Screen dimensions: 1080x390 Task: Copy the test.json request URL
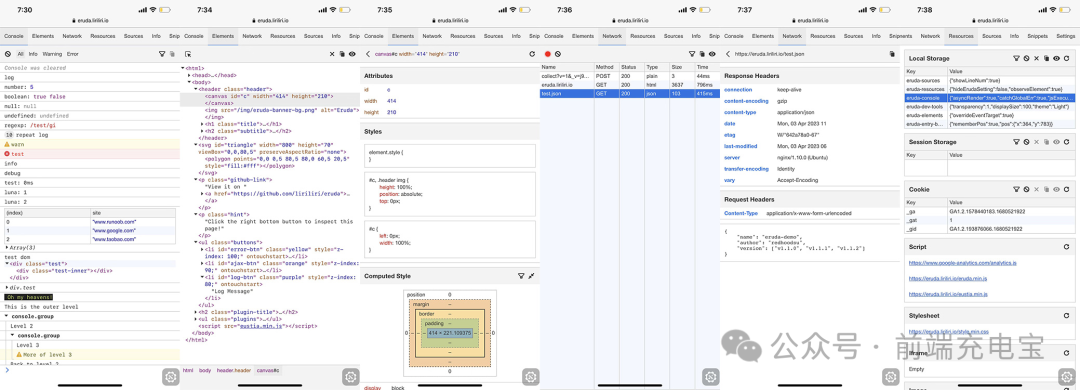pyautogui.click(x=893, y=53)
